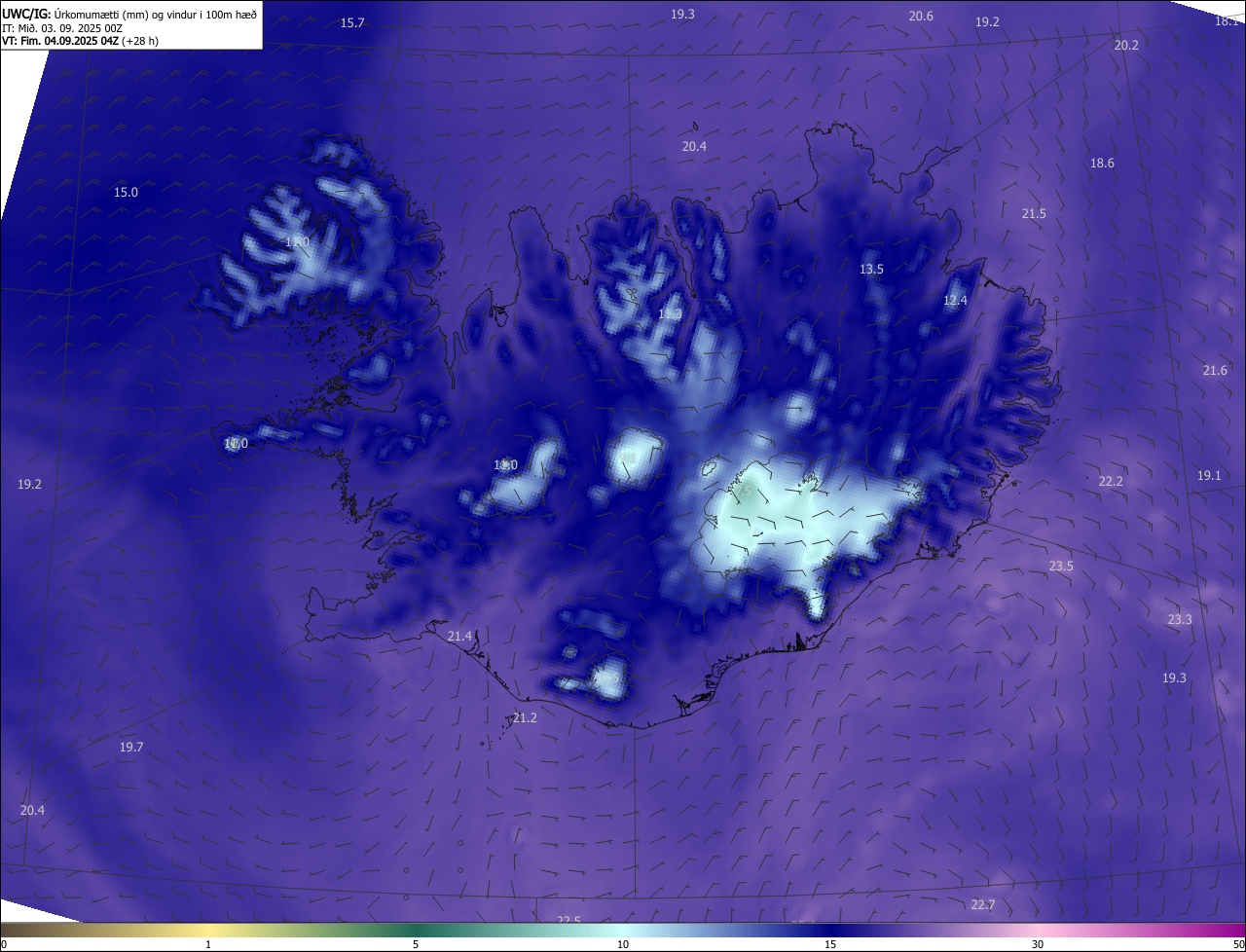Click the 13.5 value label
This screenshot has width=1246, height=952.
(871, 269)
